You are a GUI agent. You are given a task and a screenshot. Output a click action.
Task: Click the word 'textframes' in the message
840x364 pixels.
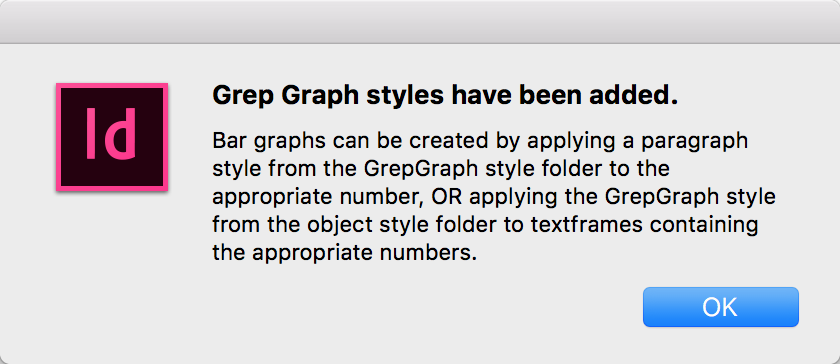(x=586, y=224)
